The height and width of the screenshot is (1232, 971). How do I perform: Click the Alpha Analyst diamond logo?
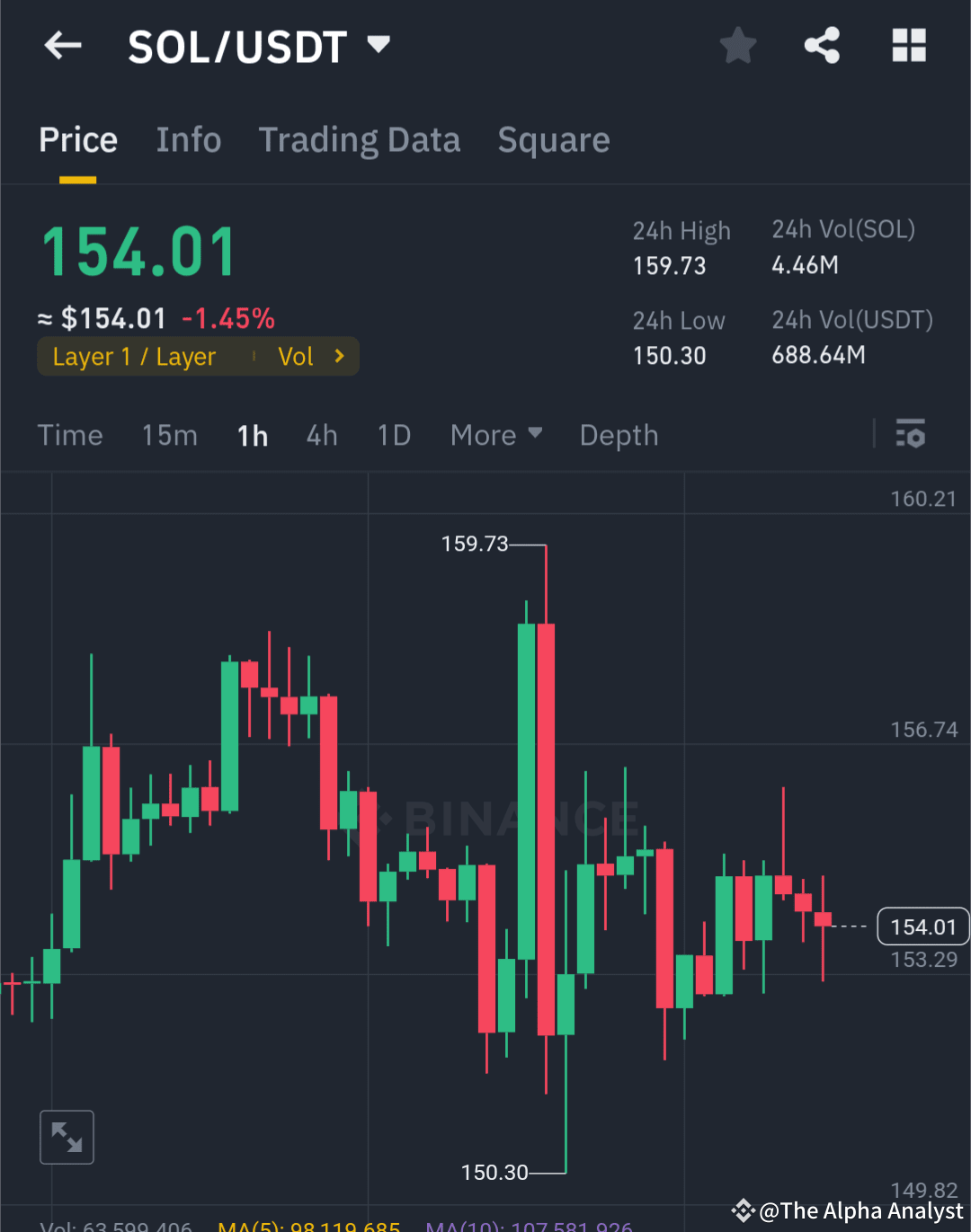click(743, 1210)
